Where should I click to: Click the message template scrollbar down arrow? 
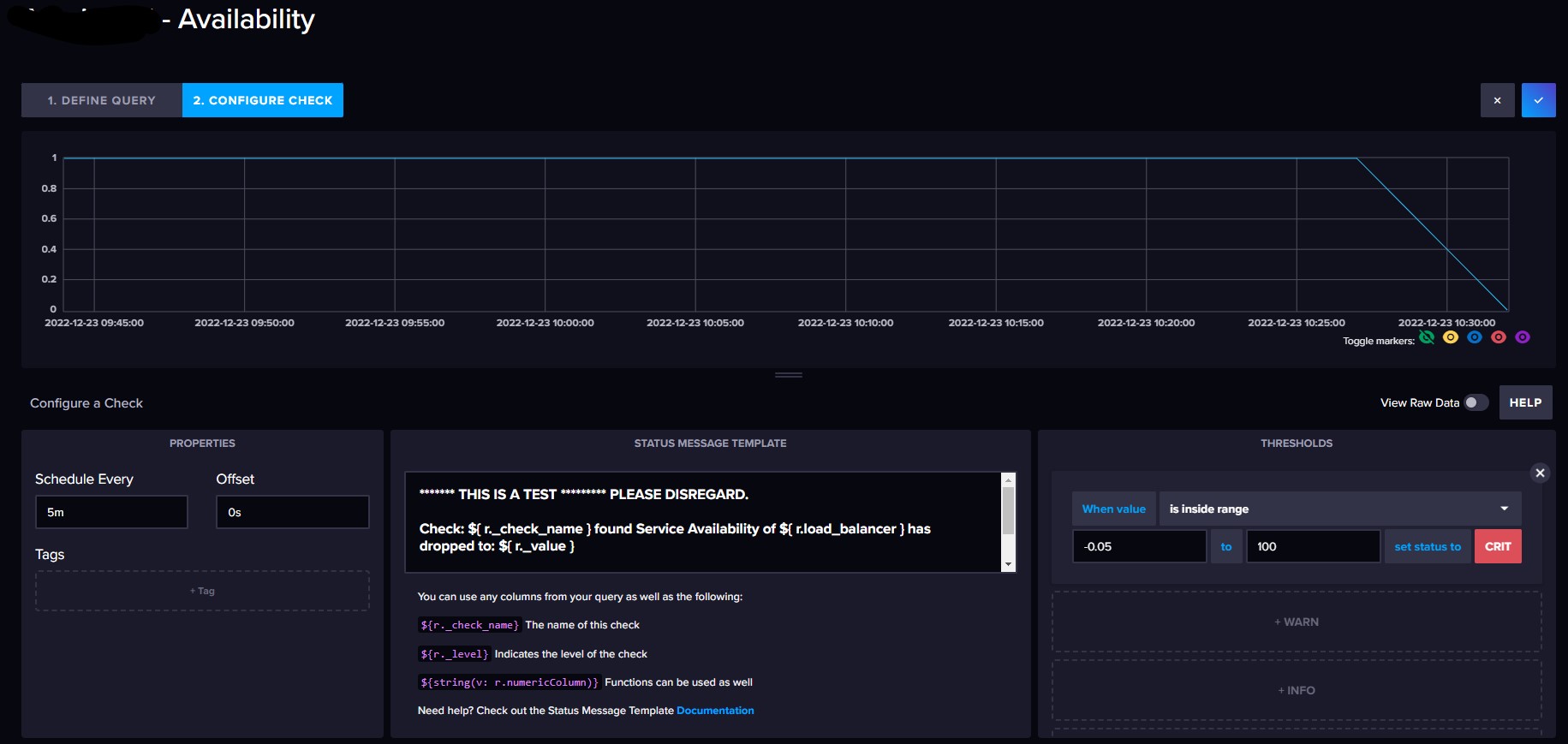1008,564
